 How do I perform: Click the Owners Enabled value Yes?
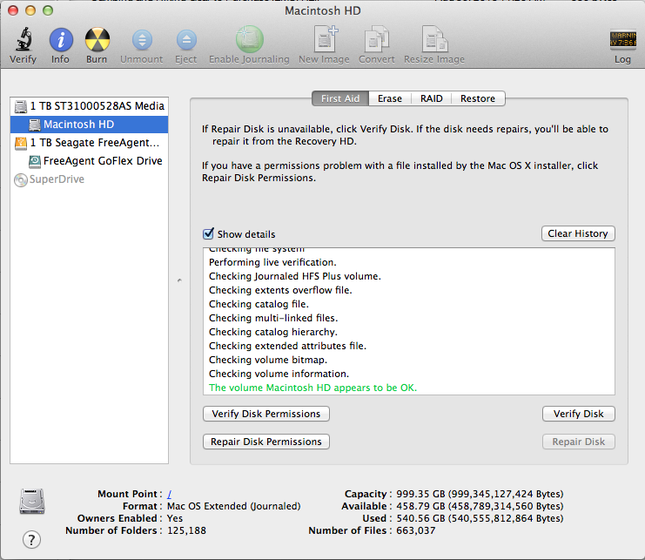175,518
